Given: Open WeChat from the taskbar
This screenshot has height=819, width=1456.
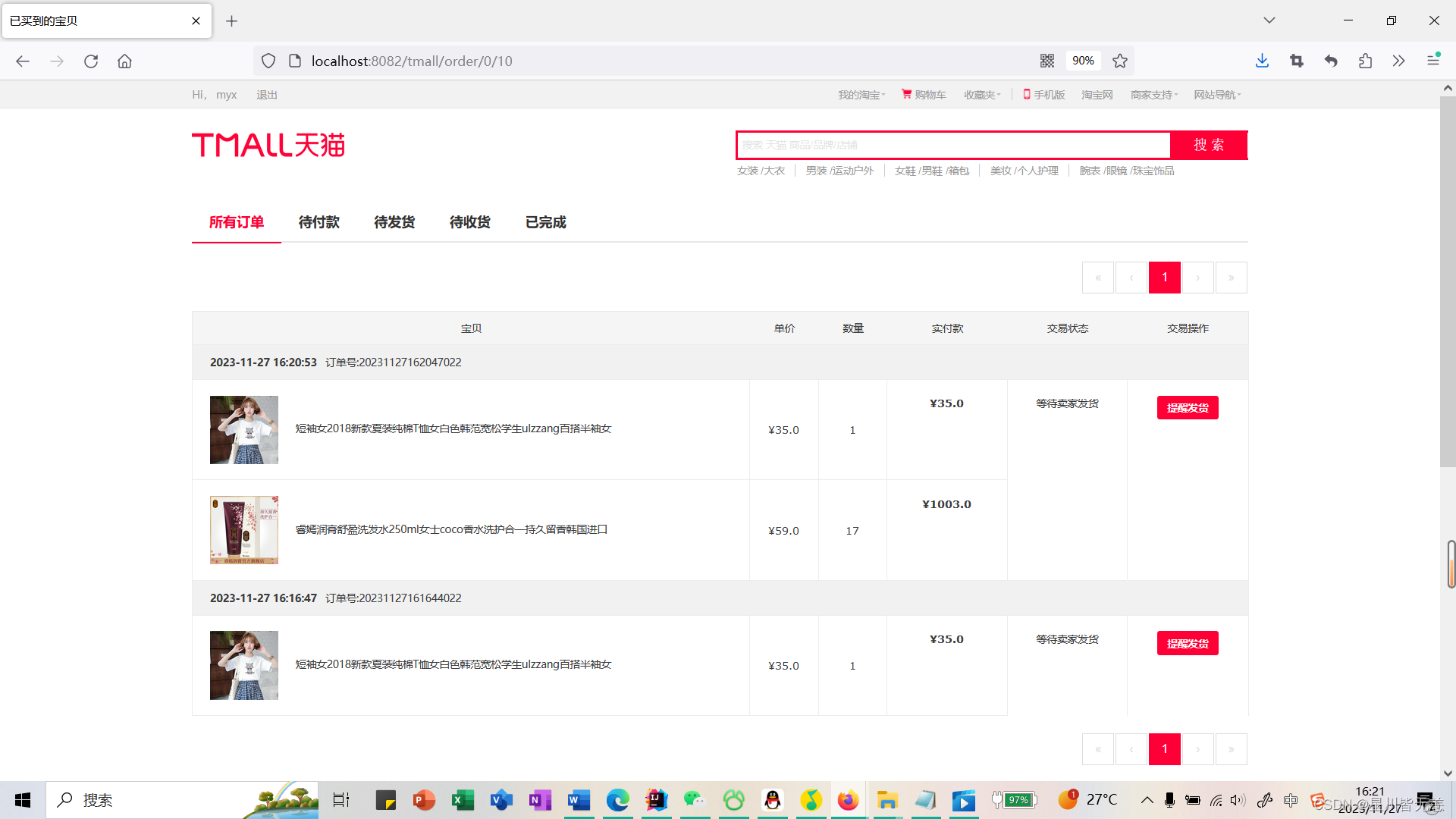Looking at the screenshot, I should pyautogui.click(x=695, y=800).
